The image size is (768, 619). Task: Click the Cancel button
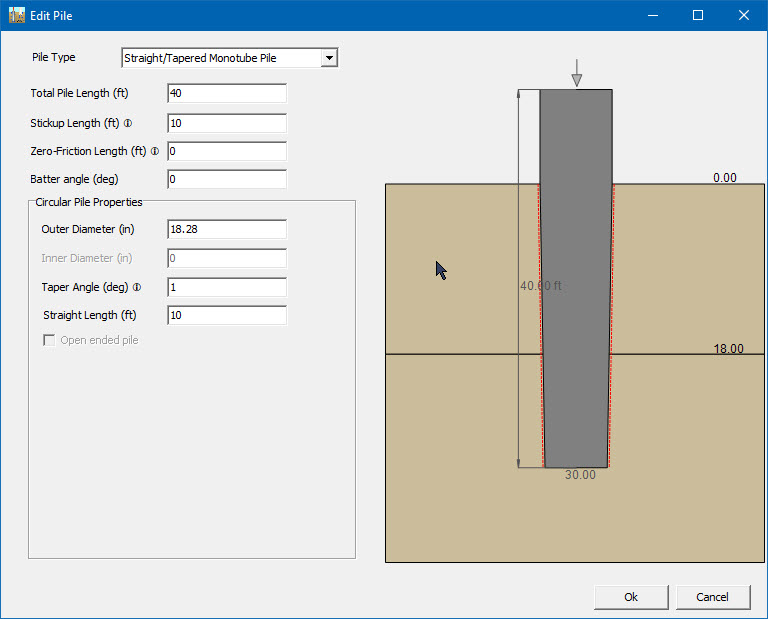[x=713, y=597]
